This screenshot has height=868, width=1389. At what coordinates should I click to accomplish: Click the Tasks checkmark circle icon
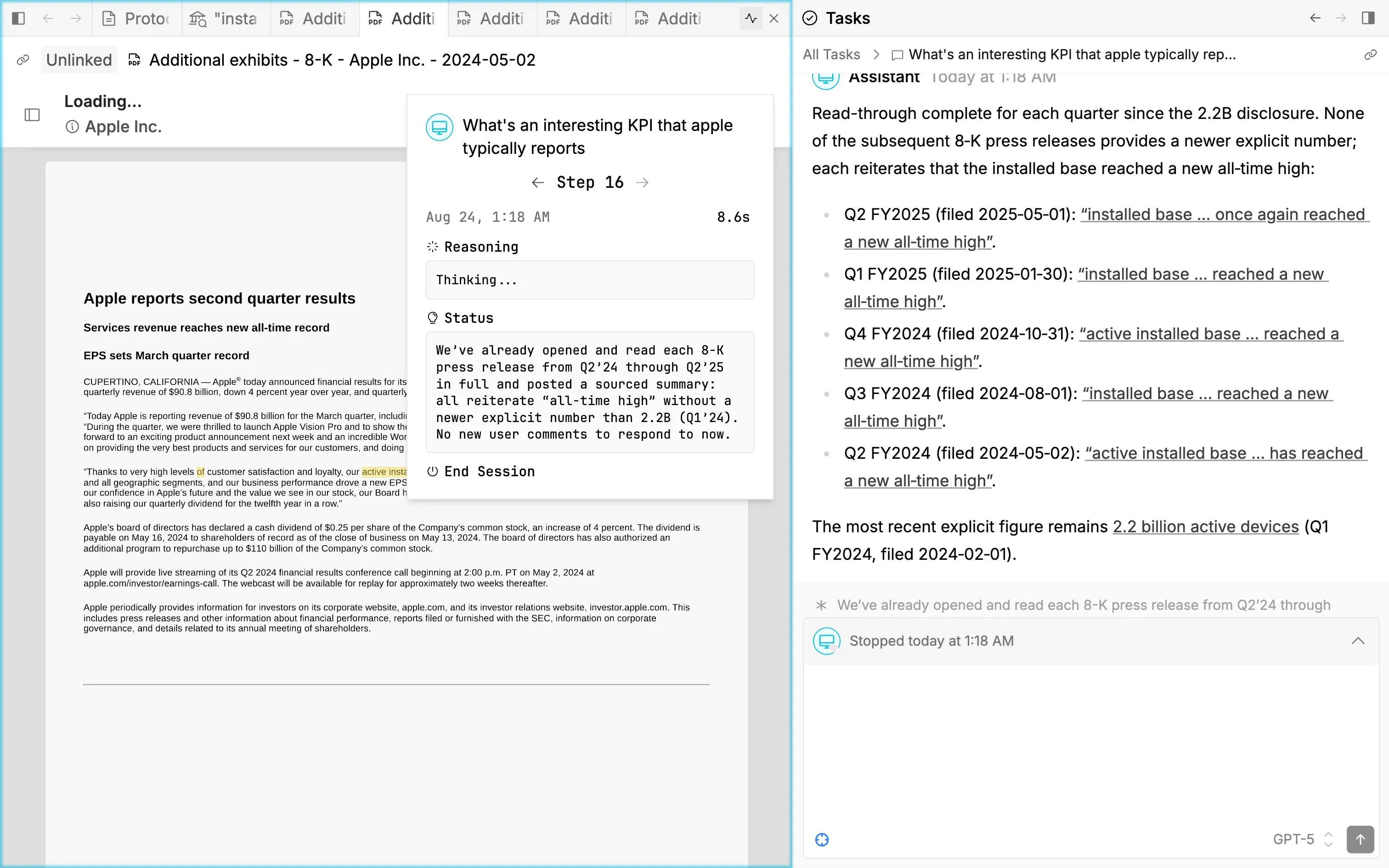(x=809, y=18)
